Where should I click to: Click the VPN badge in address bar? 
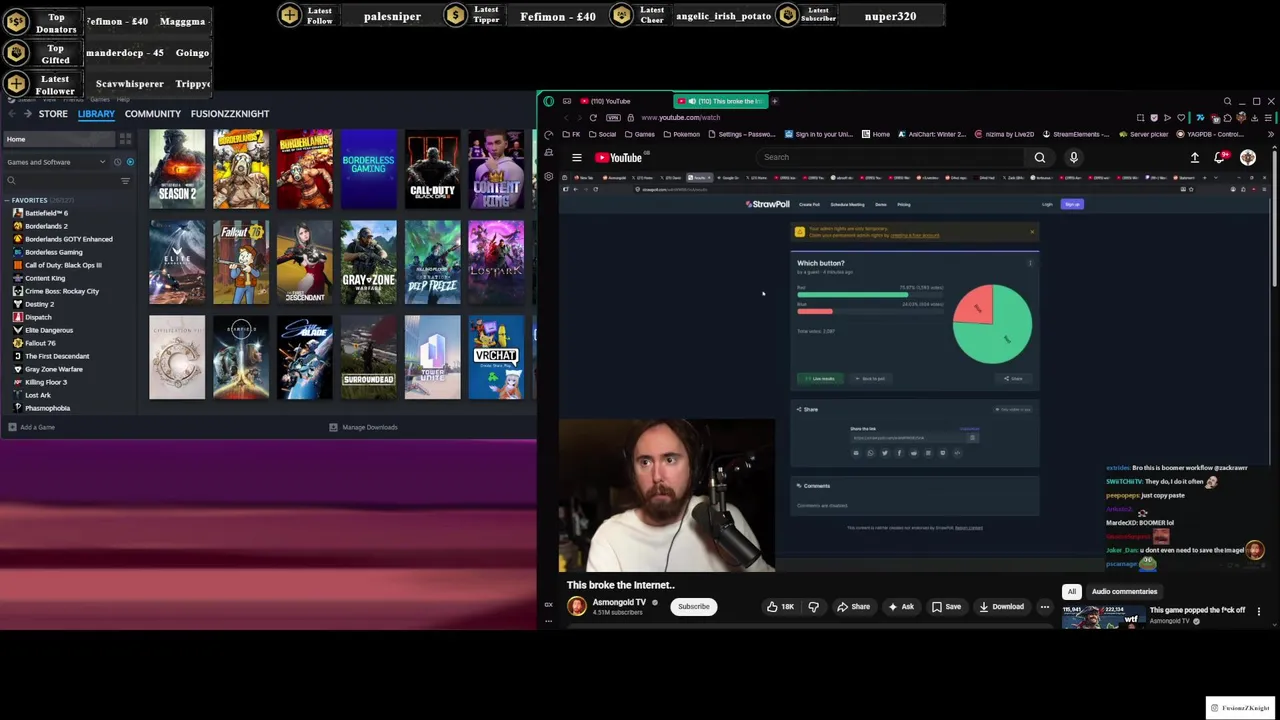(x=613, y=117)
